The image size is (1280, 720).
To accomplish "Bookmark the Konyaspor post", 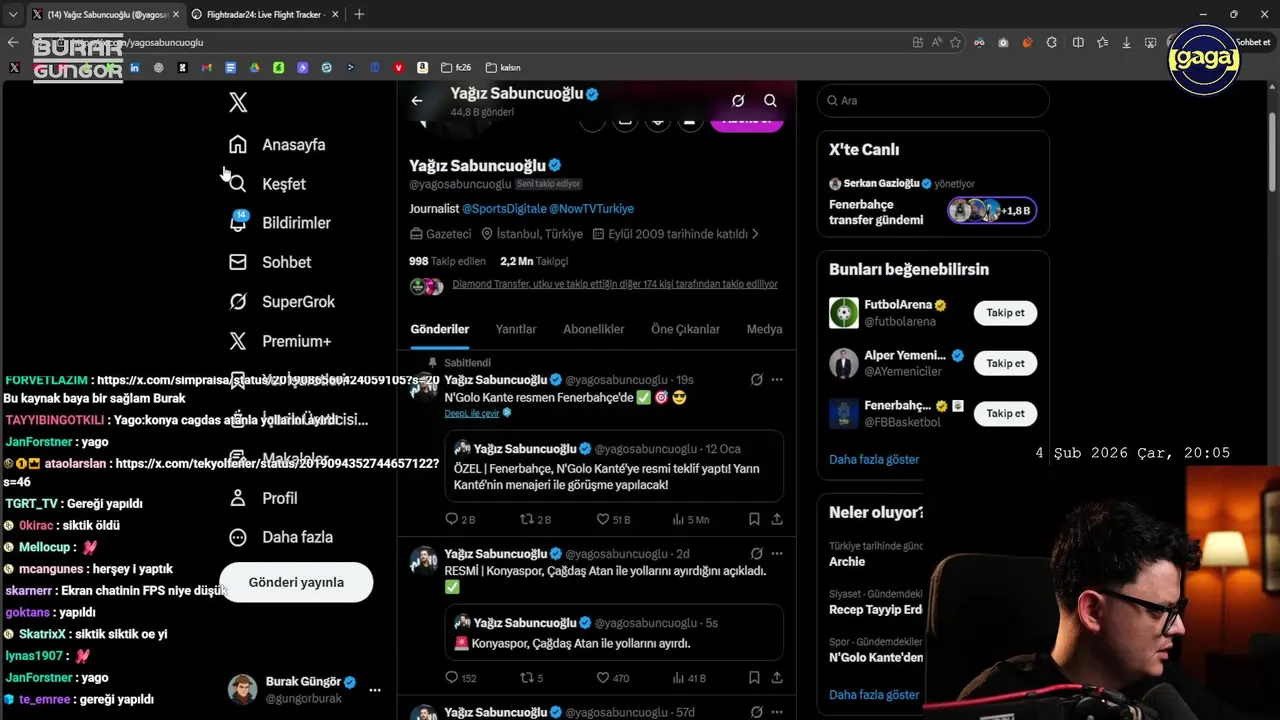I will coord(755,678).
